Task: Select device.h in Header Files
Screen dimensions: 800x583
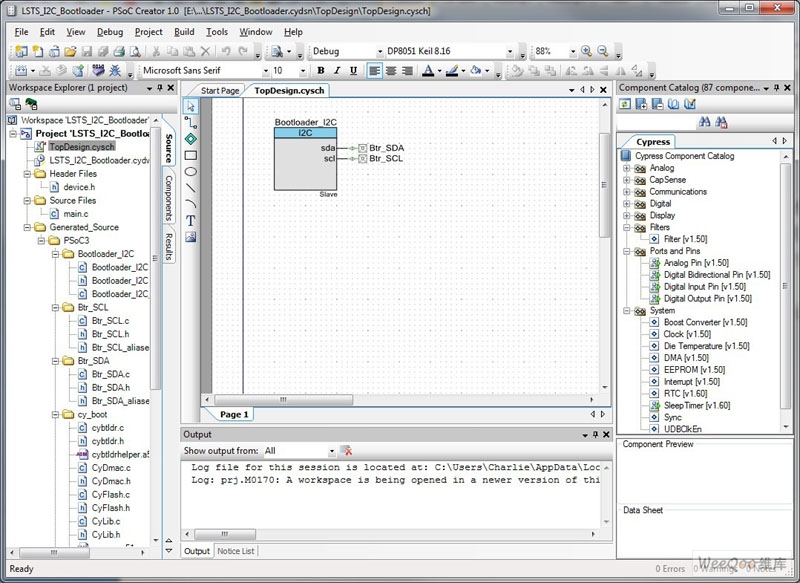Action: (79, 187)
